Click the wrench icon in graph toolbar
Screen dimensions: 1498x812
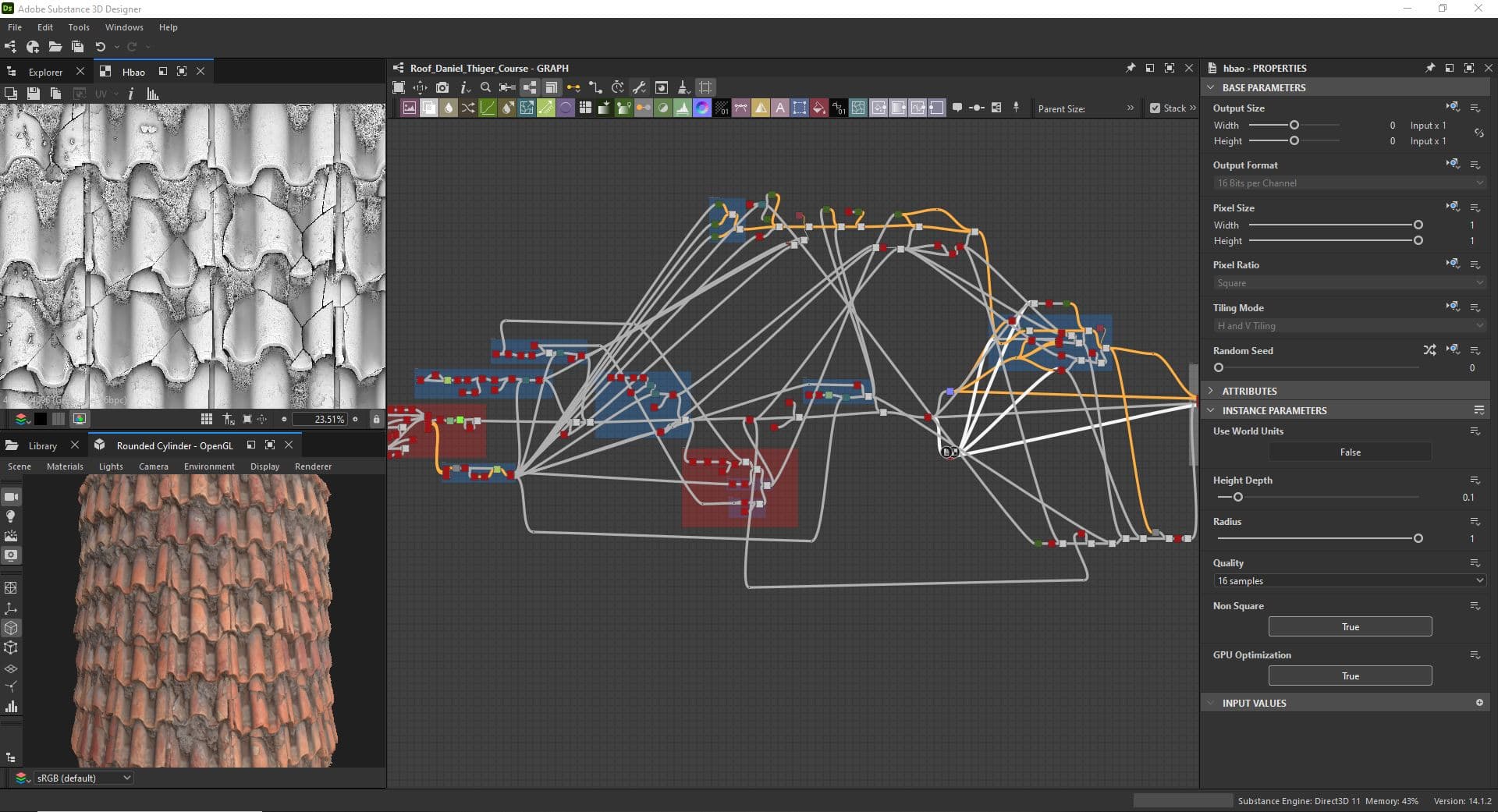coord(639,87)
